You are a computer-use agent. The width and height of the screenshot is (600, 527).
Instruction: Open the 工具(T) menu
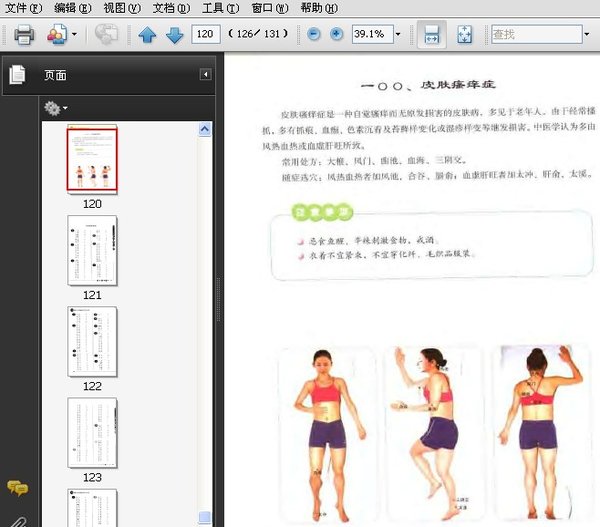point(220,8)
